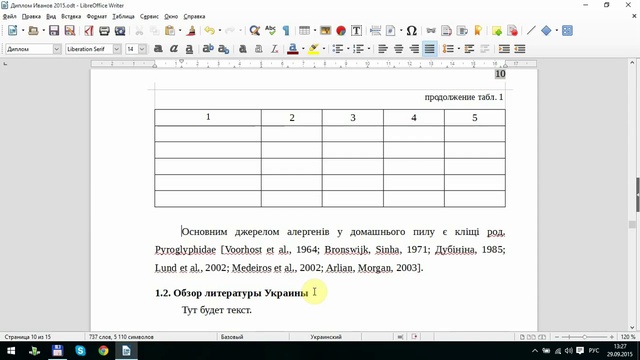This screenshot has width=640, height=360.
Task: Open the Сервис menu
Action: [x=149, y=16]
